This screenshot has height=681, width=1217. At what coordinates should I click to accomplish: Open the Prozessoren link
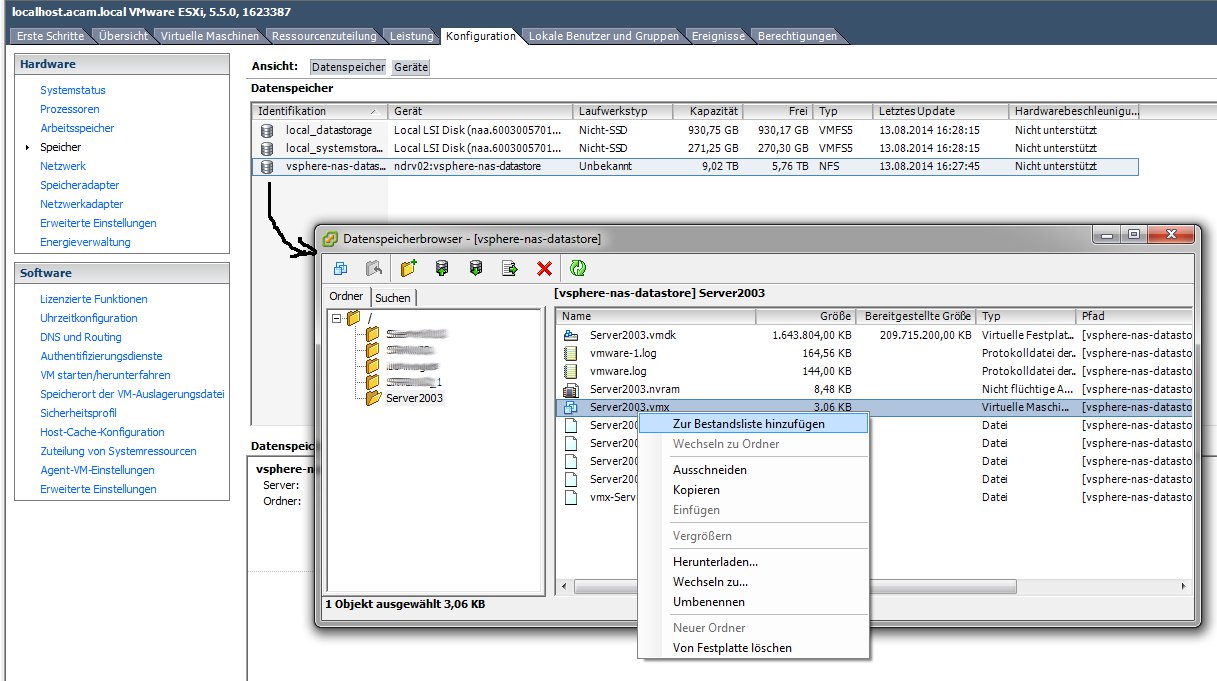point(70,109)
